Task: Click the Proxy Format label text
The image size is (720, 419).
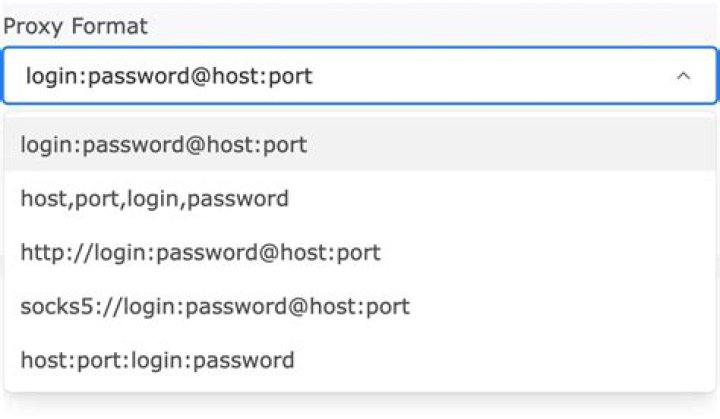Action: point(76,27)
